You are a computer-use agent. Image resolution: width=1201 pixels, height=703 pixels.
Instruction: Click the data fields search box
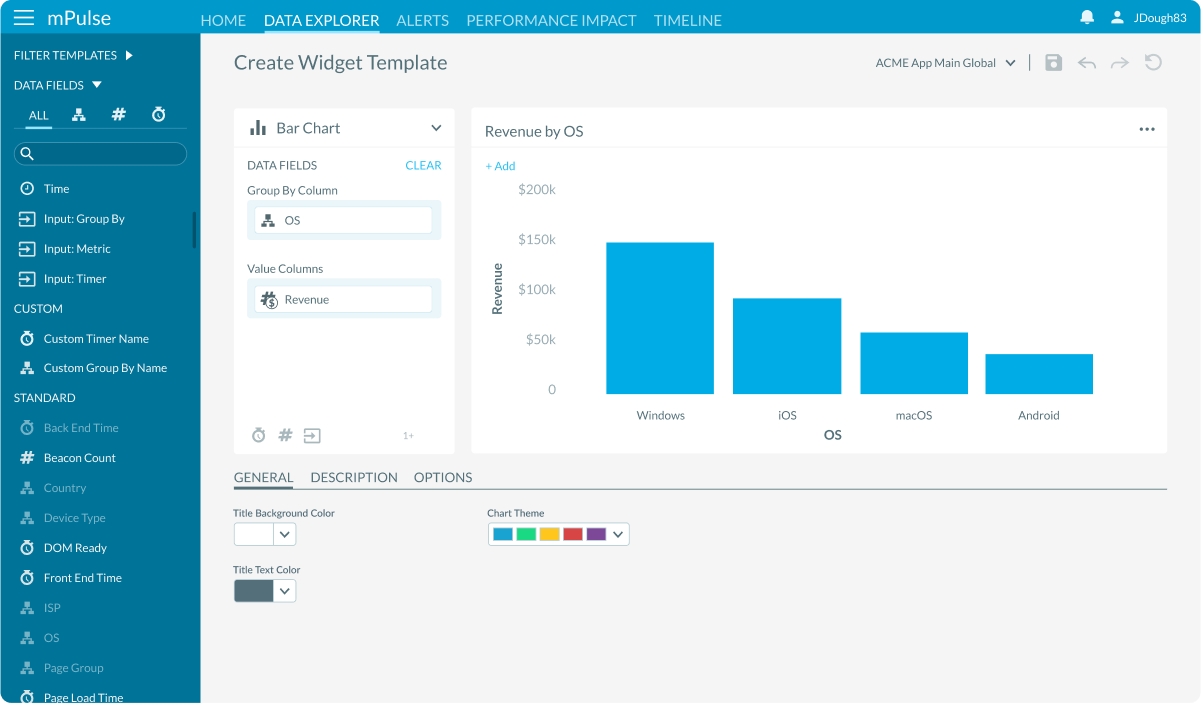(100, 153)
